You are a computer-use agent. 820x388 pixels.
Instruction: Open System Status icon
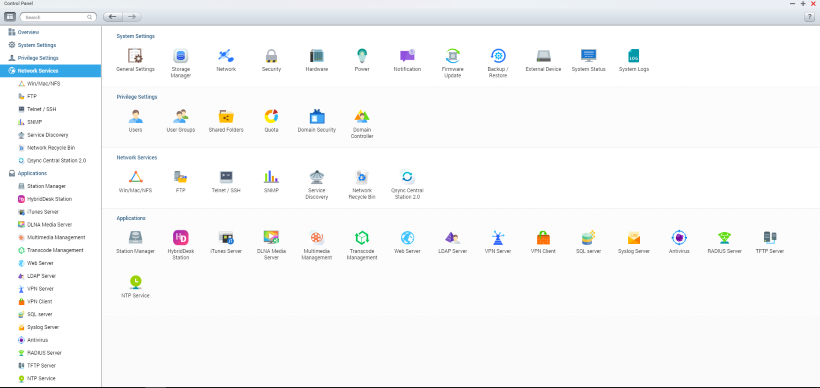588,56
